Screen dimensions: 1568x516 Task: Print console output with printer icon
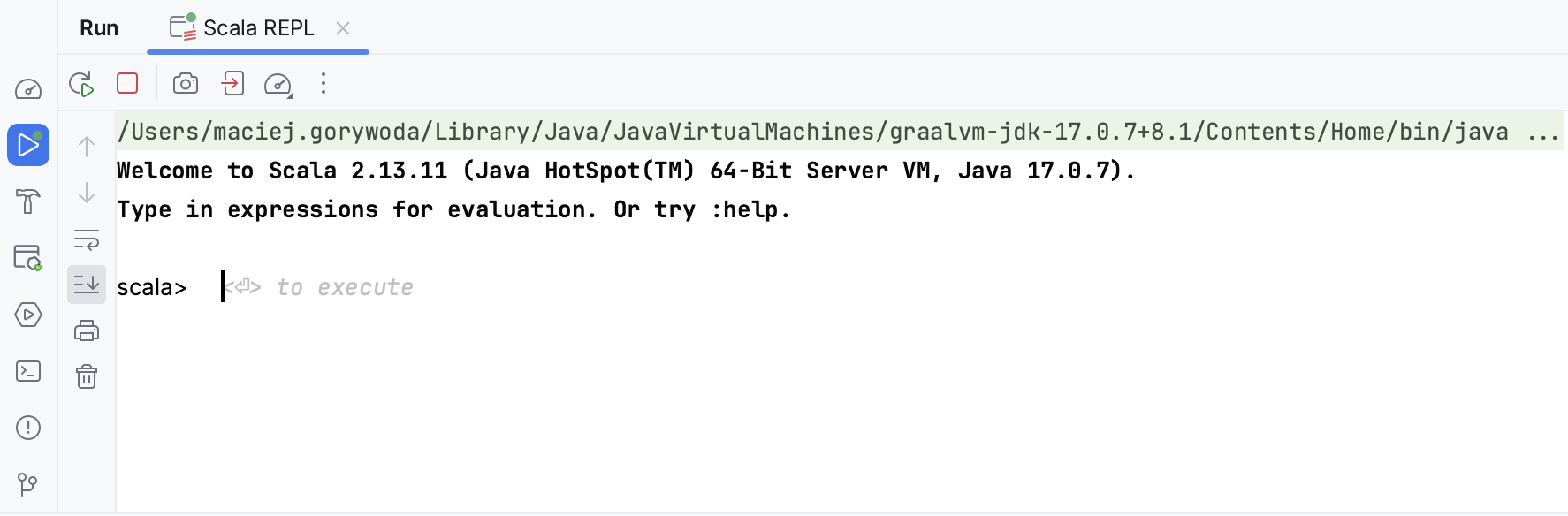coord(86,330)
